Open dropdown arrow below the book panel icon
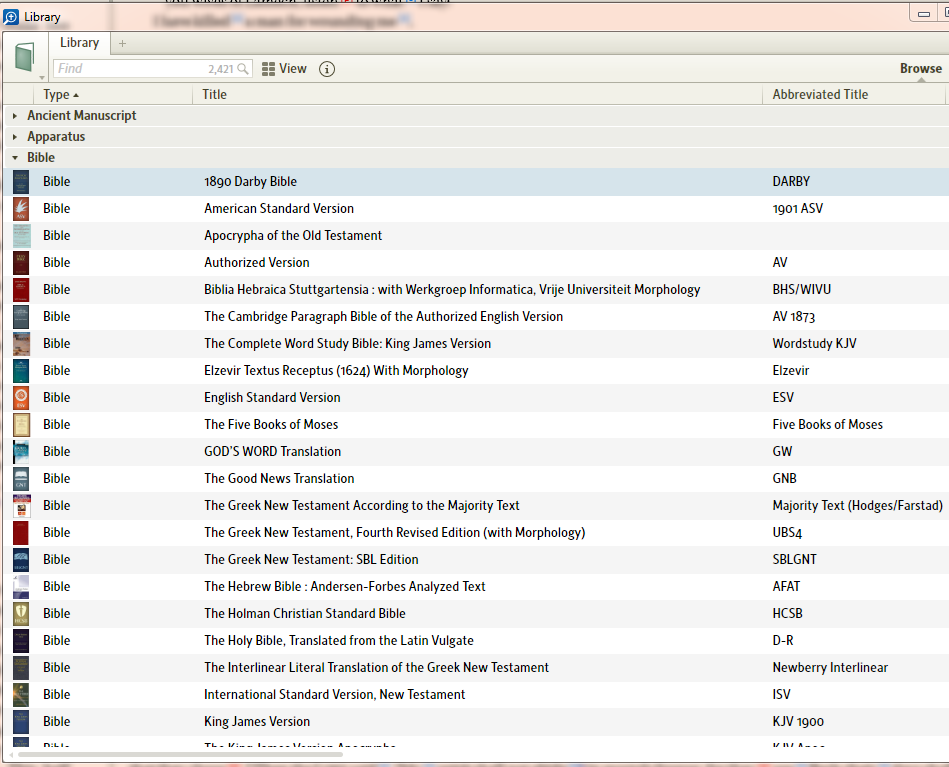The height and width of the screenshot is (767, 949). pos(42,77)
